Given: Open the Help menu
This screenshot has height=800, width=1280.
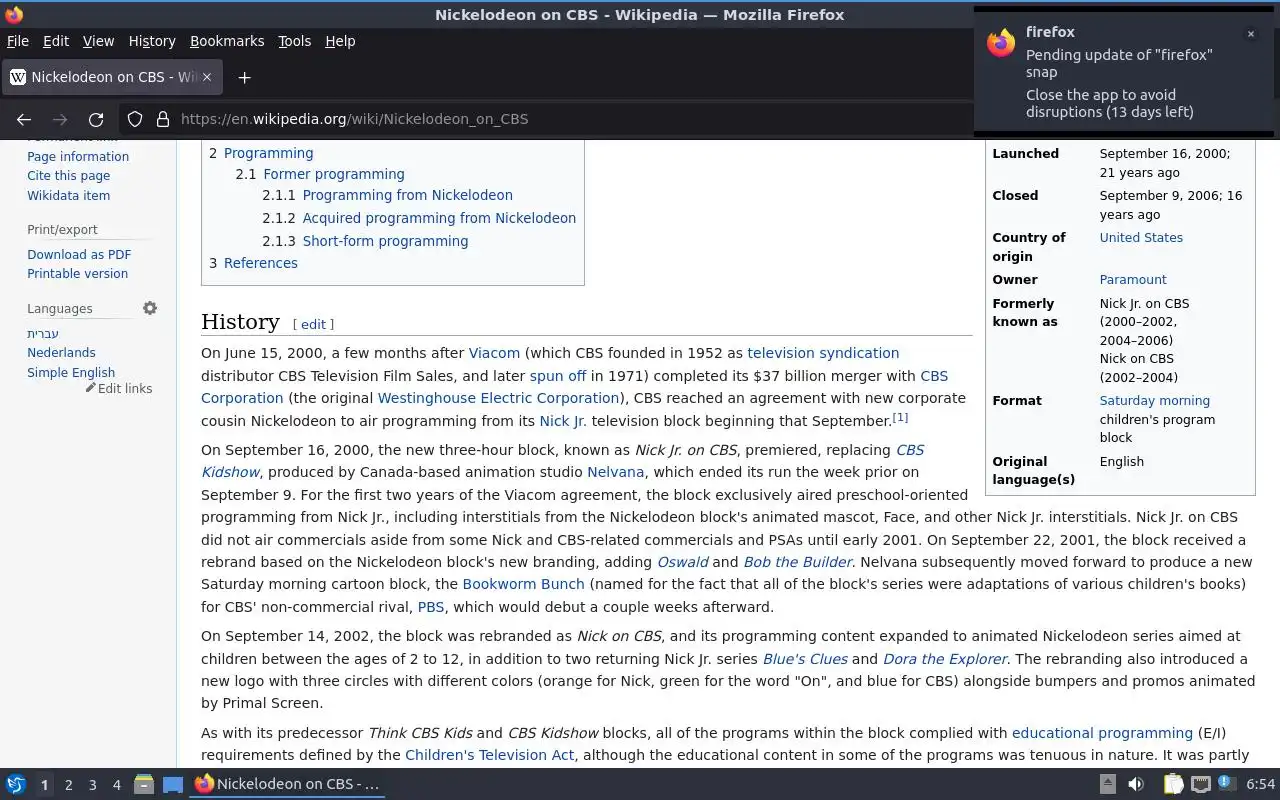Looking at the screenshot, I should pyautogui.click(x=340, y=41).
